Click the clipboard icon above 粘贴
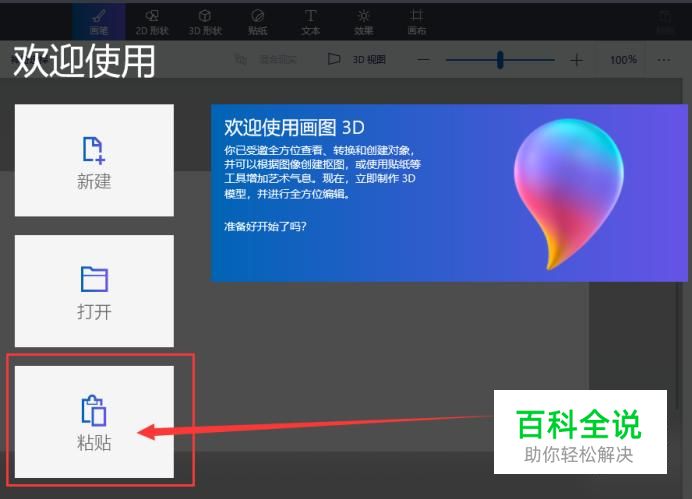Image resolution: width=692 pixels, height=499 pixels. click(x=94, y=410)
